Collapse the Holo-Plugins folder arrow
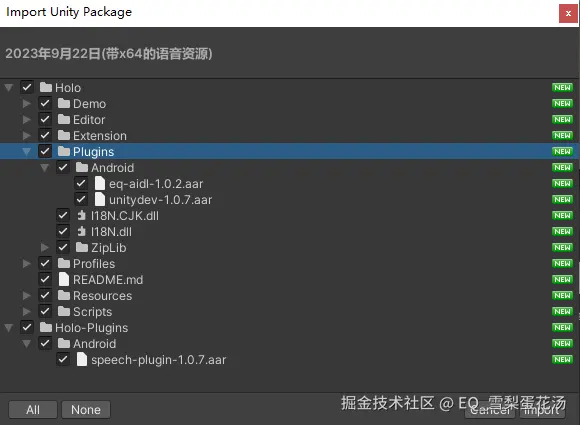580x425 pixels. click(x=9, y=327)
